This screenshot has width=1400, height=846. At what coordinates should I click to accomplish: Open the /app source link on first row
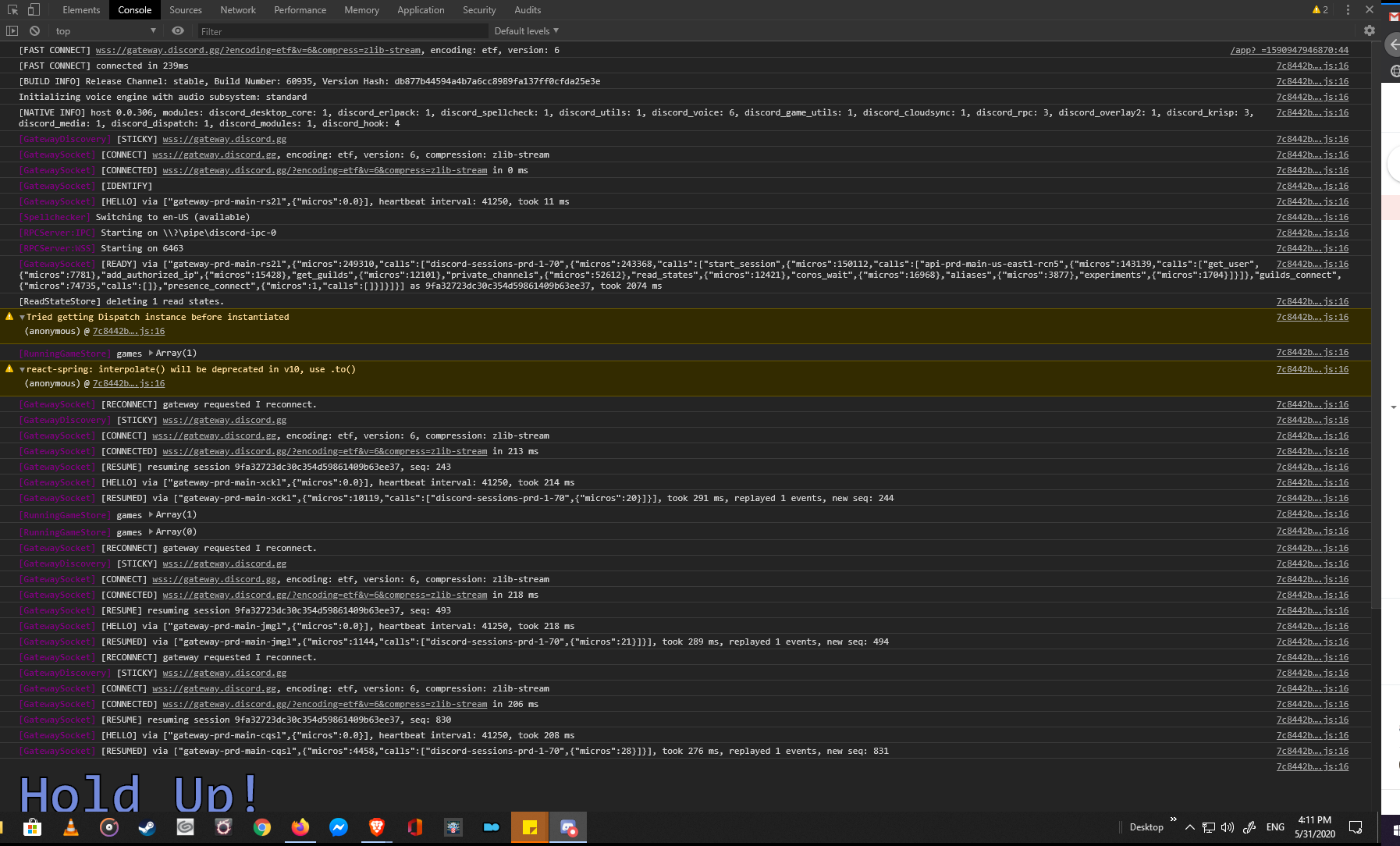(1289, 50)
